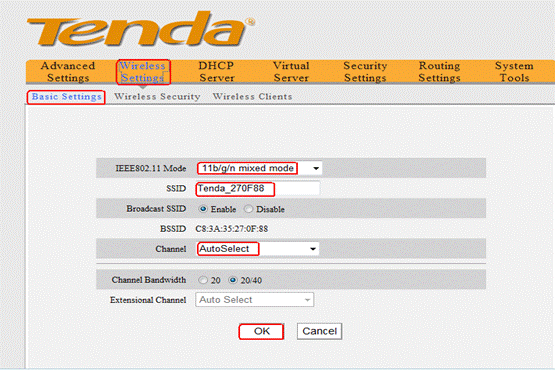Click the Tenda logo
Image resolution: width=555 pixels, height=370 pixels.
click(141, 29)
